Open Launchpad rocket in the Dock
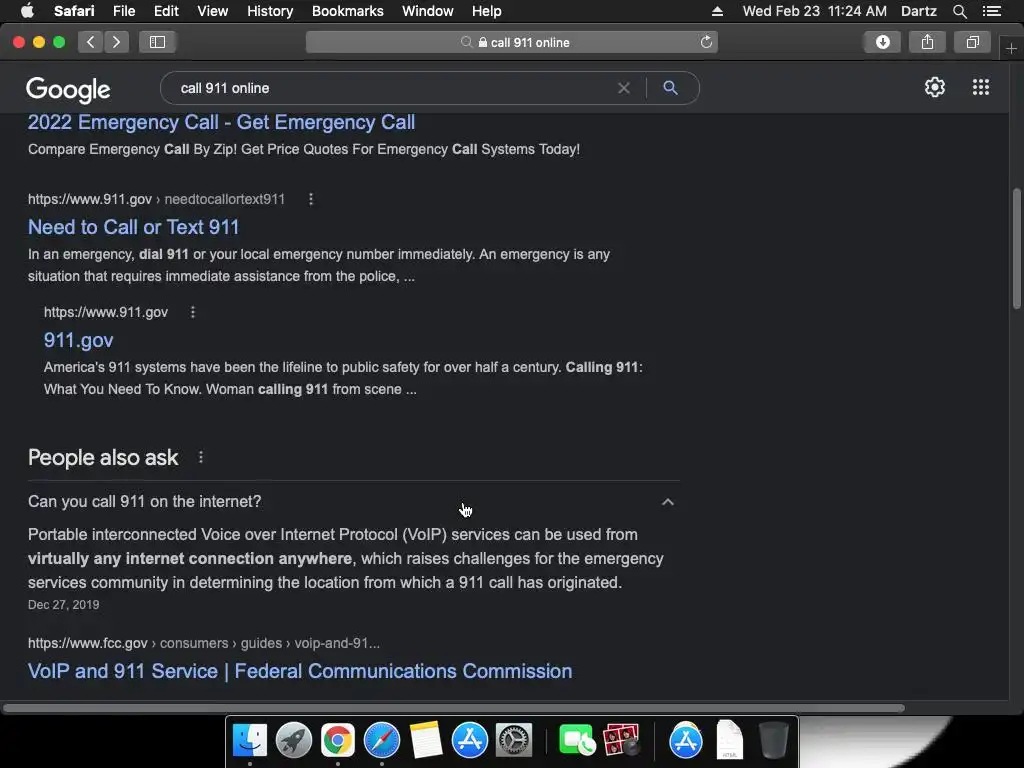This screenshot has height=768, width=1024. tap(293, 740)
